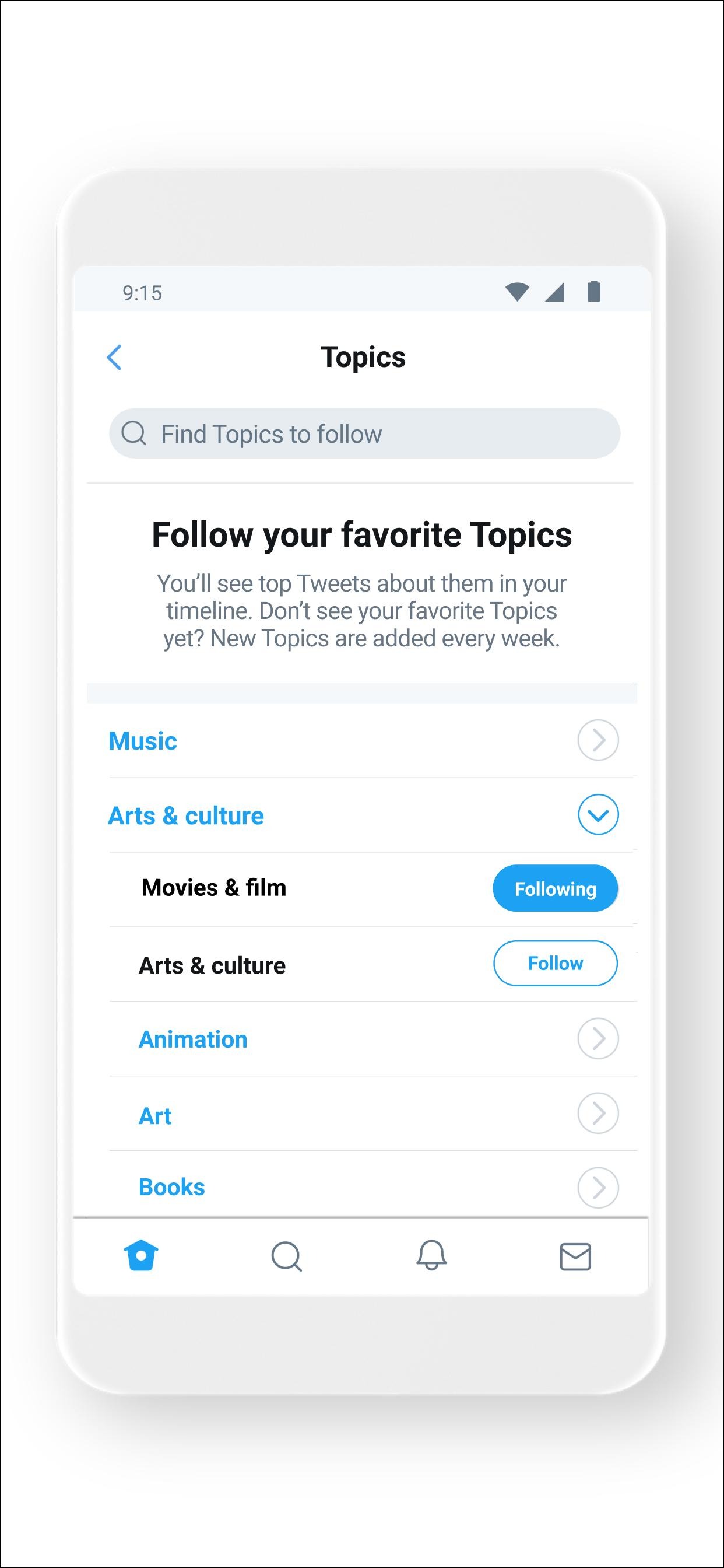Tap the cellular signal status icon
The width and height of the screenshot is (724, 1568).
(554, 293)
